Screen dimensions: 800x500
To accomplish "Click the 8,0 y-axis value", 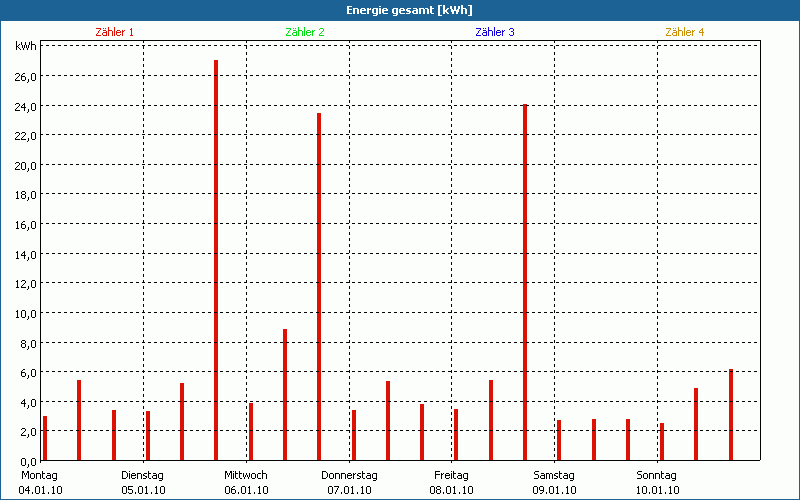I will tap(29, 343).
